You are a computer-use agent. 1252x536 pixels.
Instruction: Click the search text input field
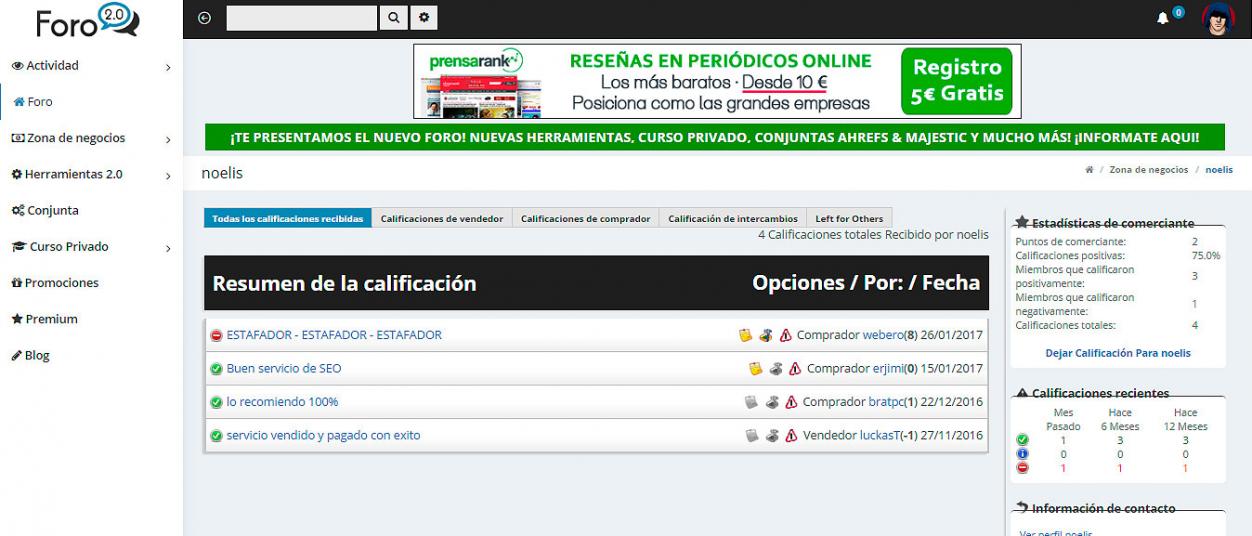point(302,18)
